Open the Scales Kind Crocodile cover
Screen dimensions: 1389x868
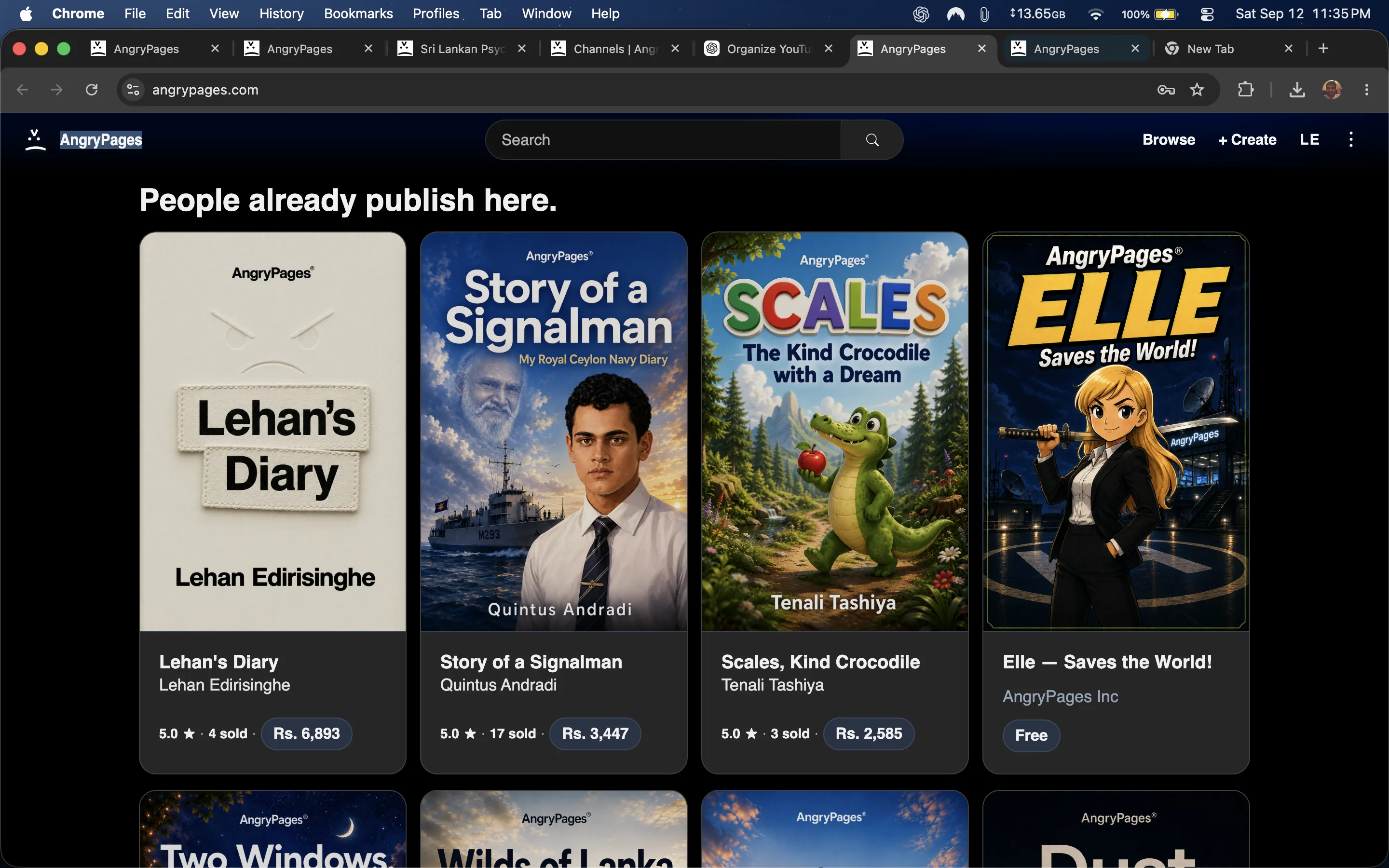(x=835, y=432)
